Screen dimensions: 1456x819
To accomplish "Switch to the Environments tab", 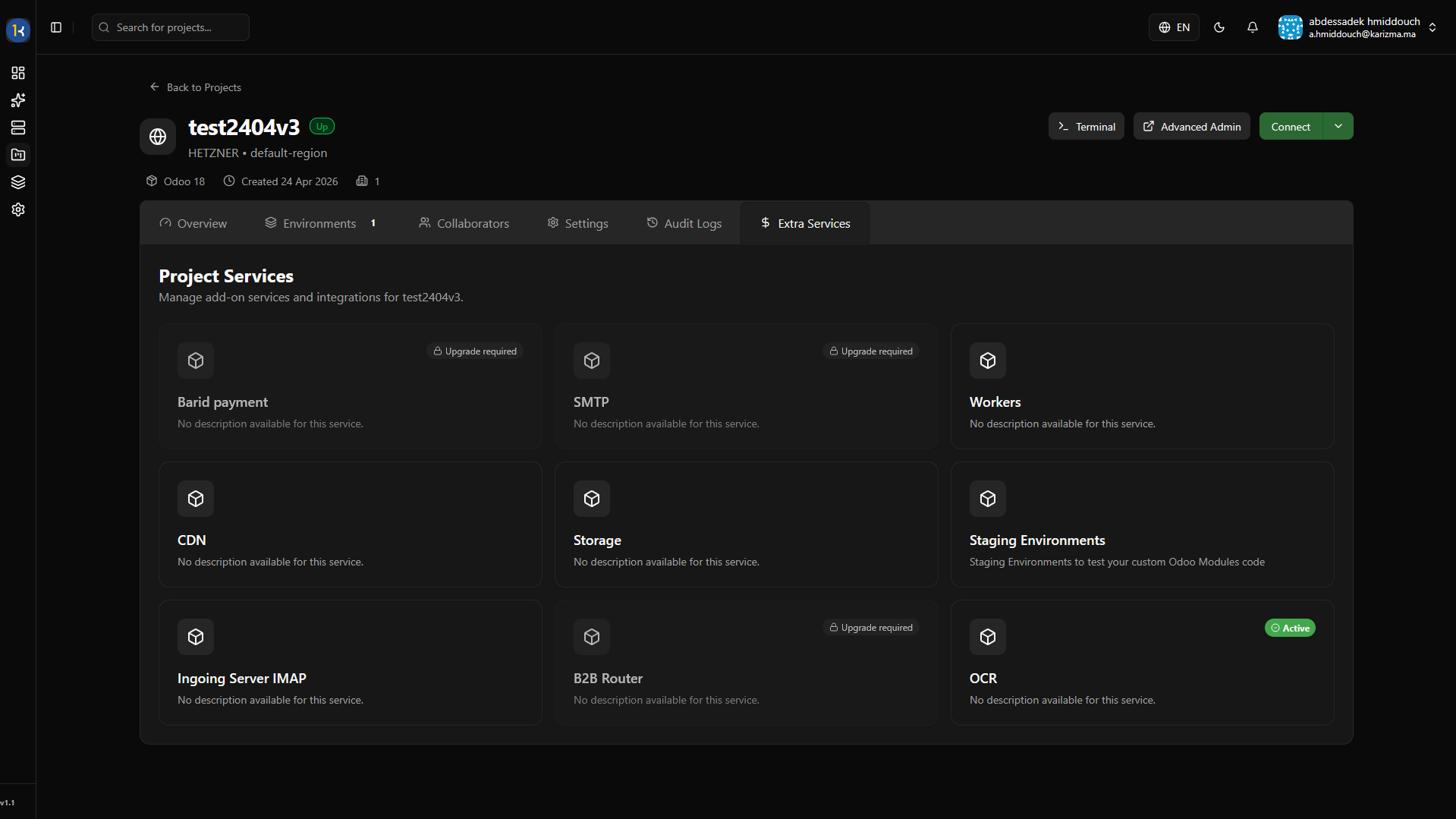I will (321, 223).
